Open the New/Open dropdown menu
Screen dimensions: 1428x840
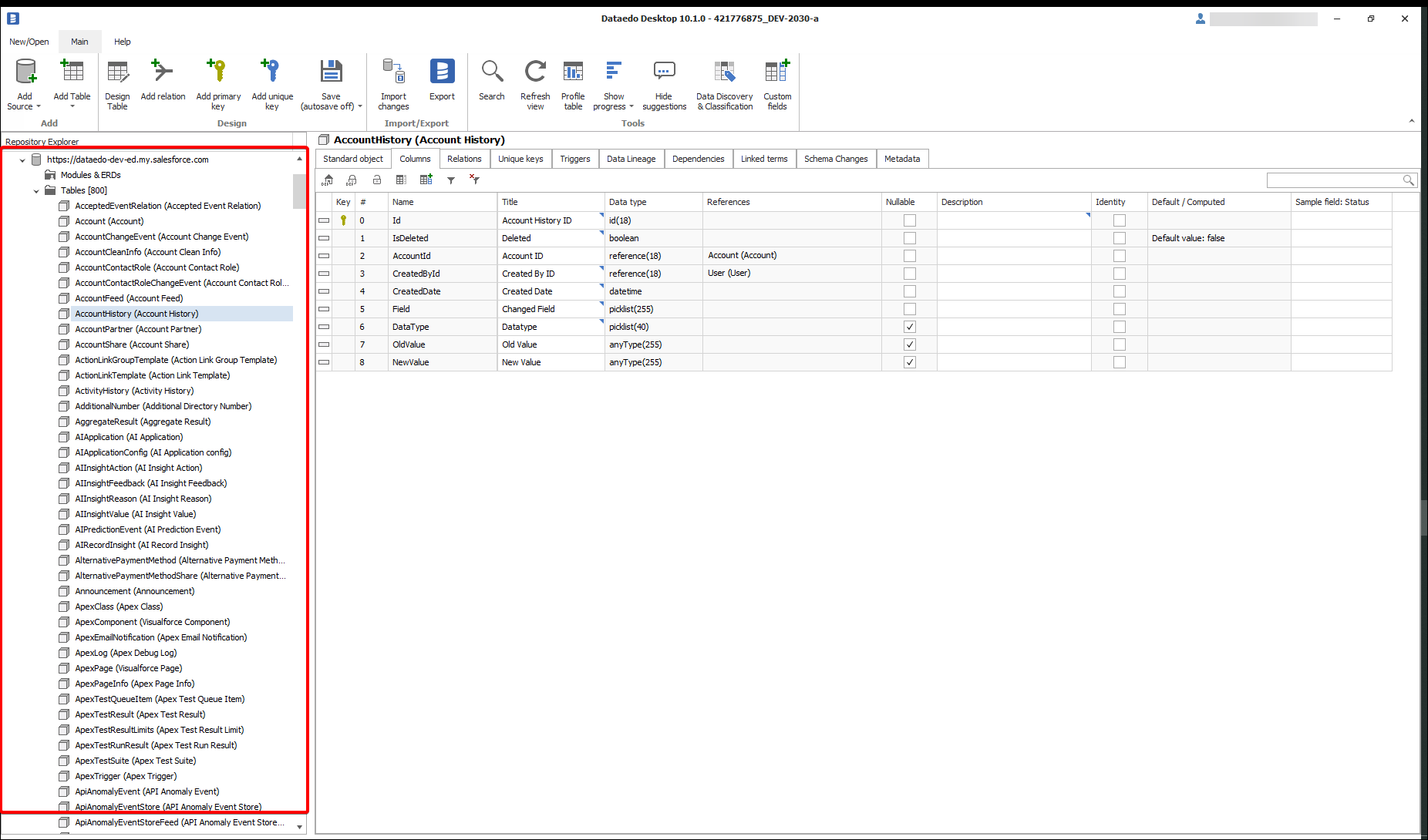point(29,42)
